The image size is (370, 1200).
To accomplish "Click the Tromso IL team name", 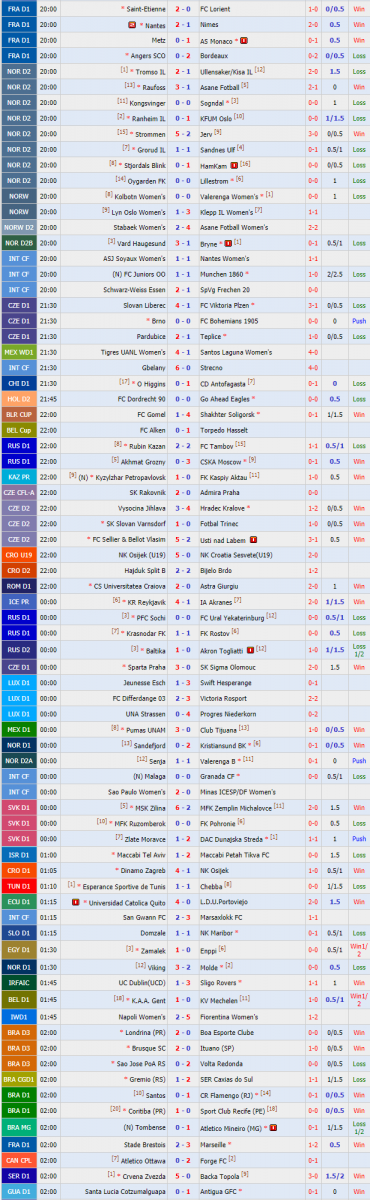I will 150,71.
